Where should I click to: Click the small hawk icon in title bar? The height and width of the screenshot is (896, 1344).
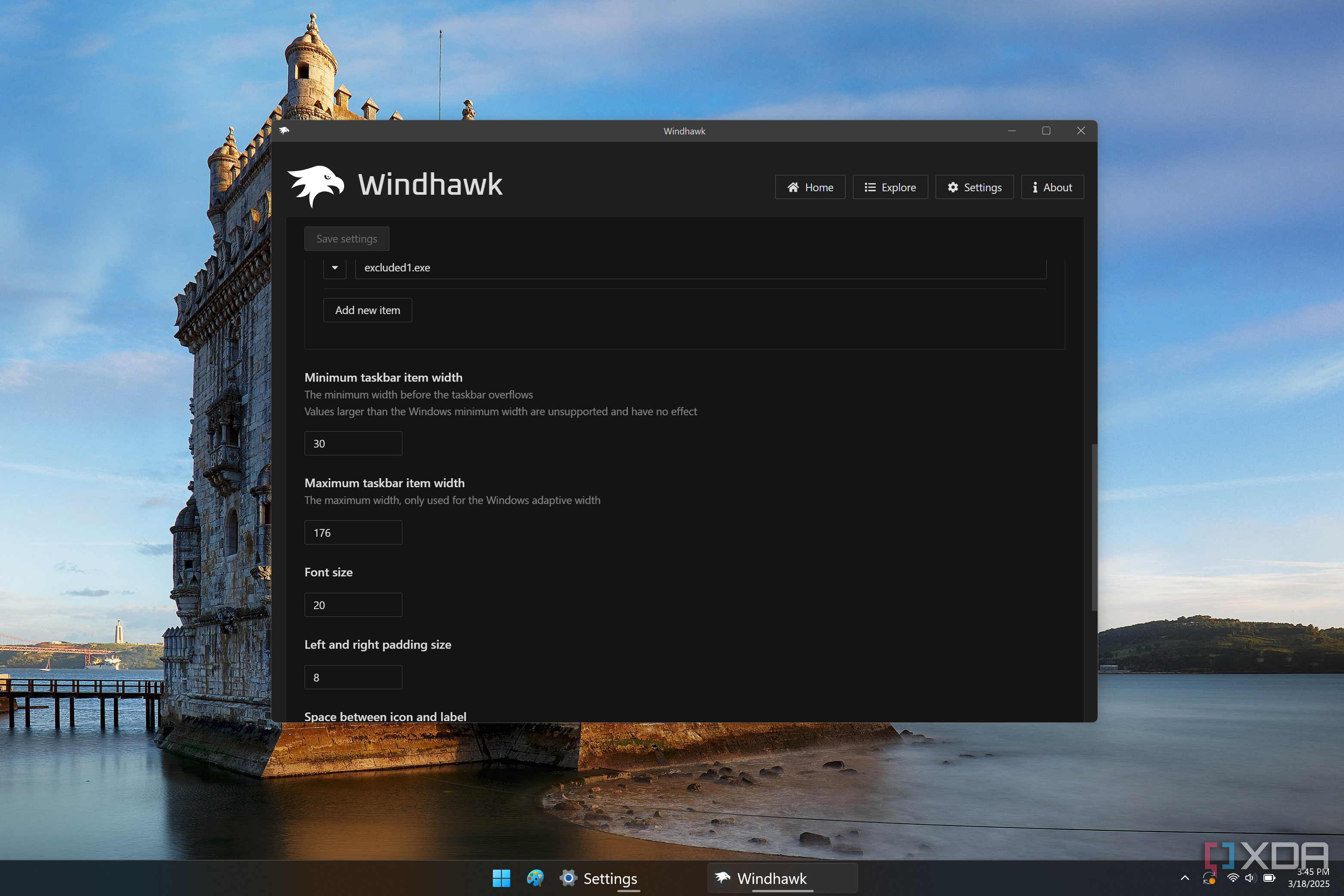click(284, 131)
